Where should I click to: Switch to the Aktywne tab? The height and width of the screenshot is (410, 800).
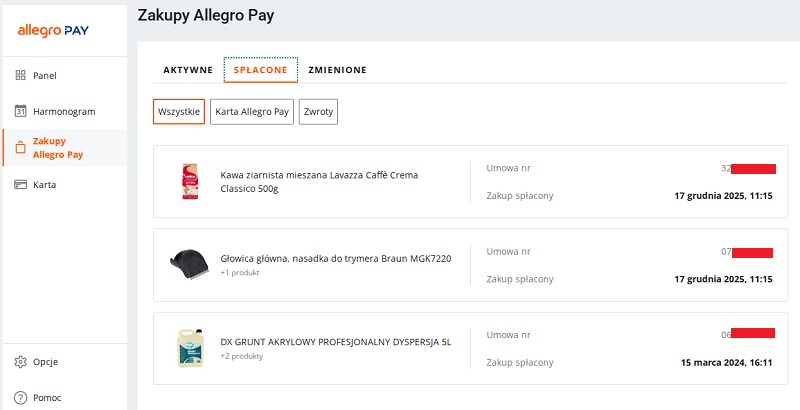188,70
